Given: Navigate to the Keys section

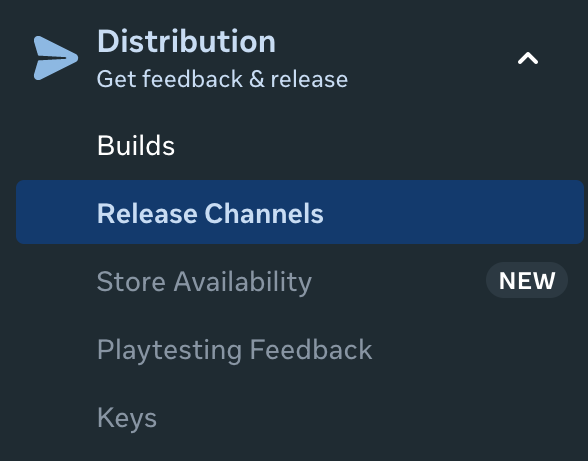Looking at the screenshot, I should pyautogui.click(x=127, y=418).
